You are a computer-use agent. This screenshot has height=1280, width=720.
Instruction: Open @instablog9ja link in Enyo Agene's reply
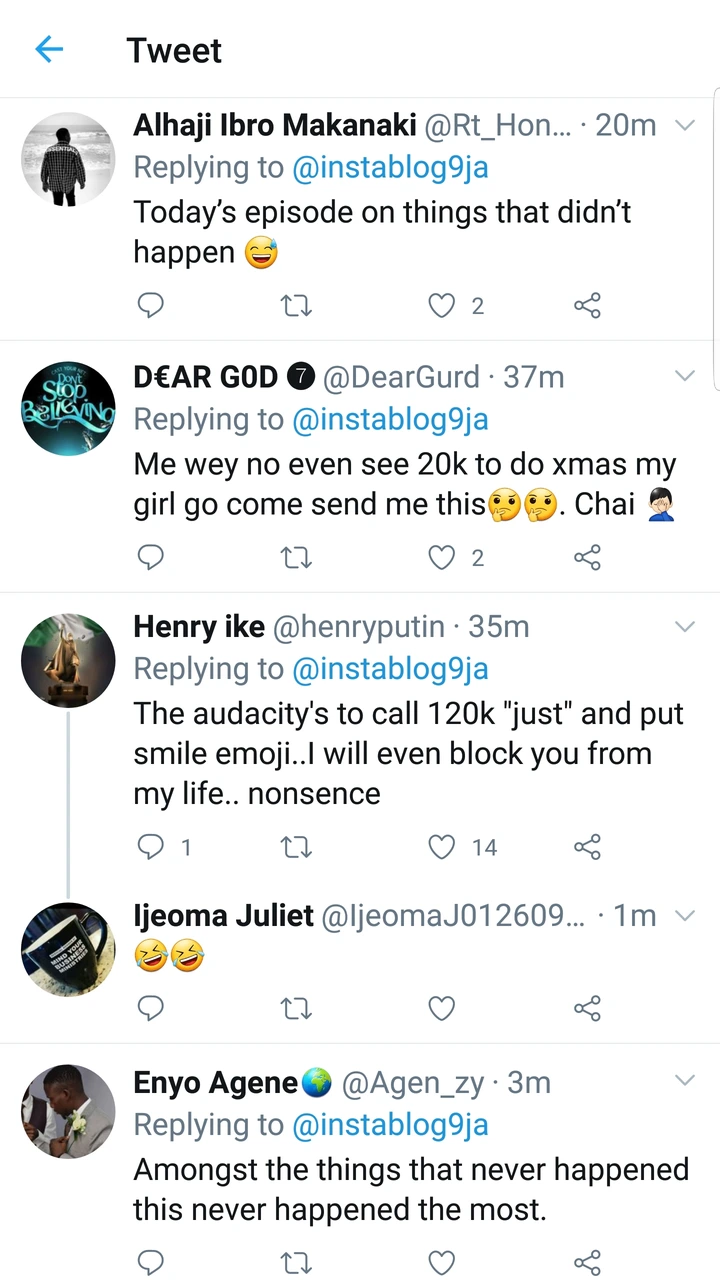pos(390,1125)
